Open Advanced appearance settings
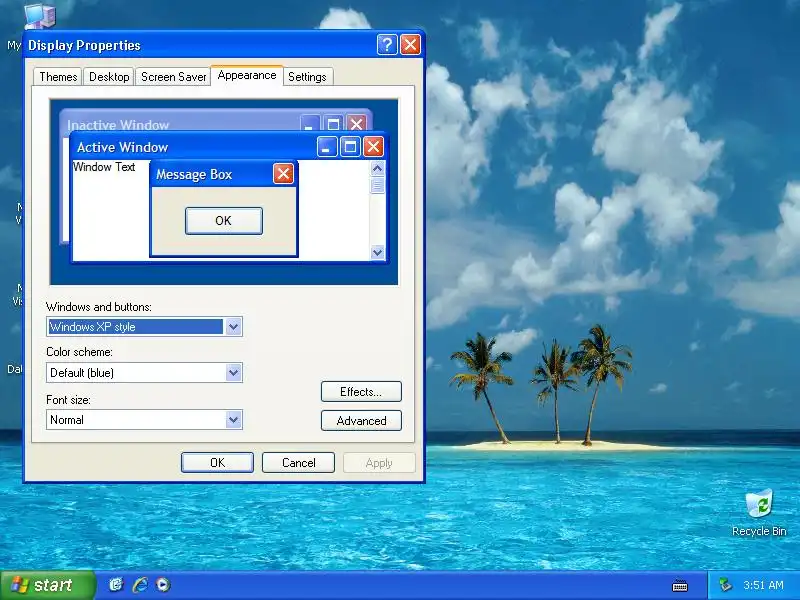This screenshot has width=800, height=600. 361,421
